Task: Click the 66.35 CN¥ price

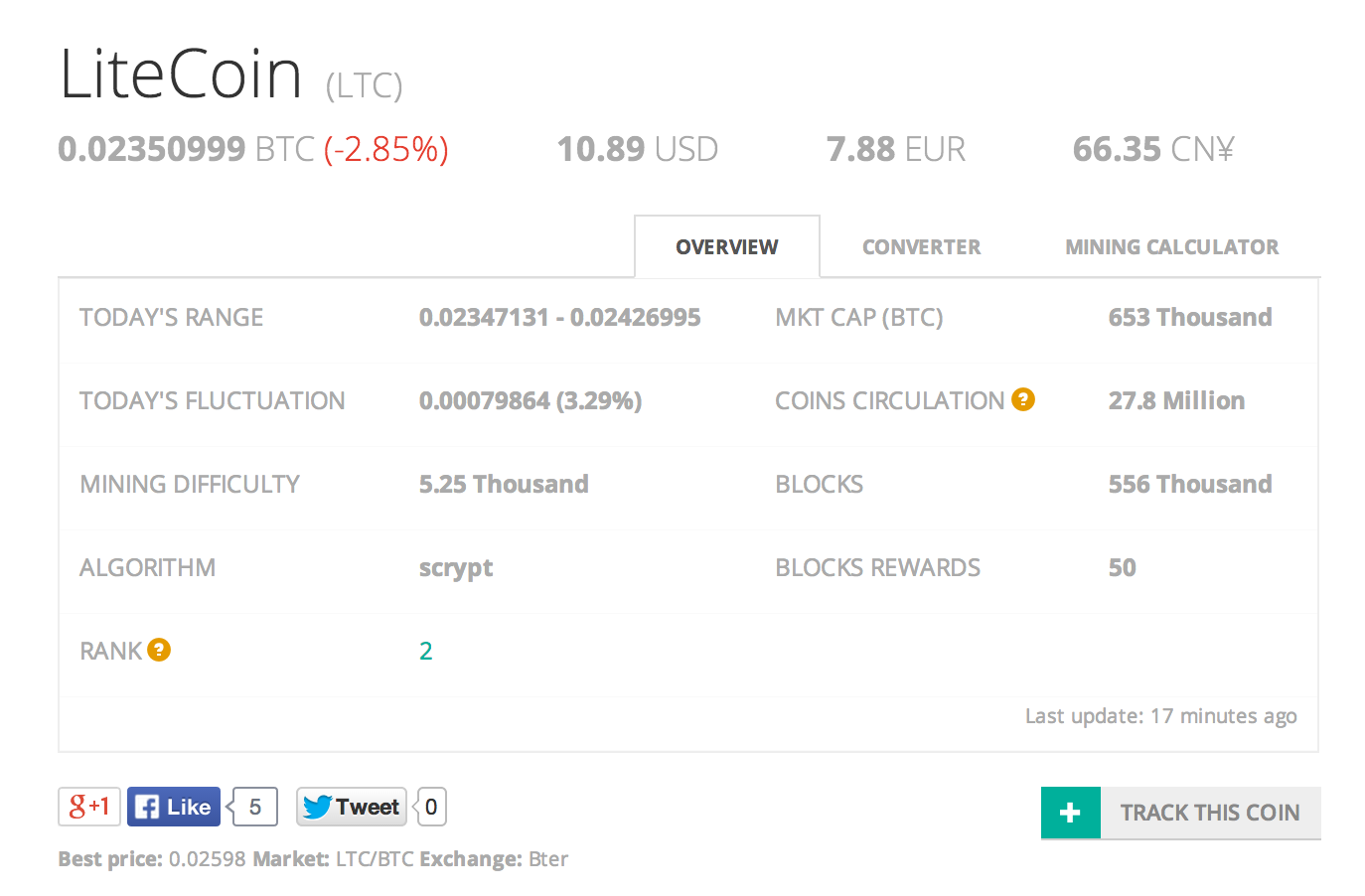Action: [1152, 149]
